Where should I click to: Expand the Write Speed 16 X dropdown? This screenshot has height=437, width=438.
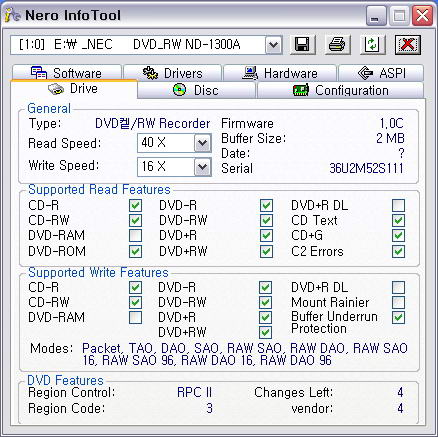tap(202, 167)
